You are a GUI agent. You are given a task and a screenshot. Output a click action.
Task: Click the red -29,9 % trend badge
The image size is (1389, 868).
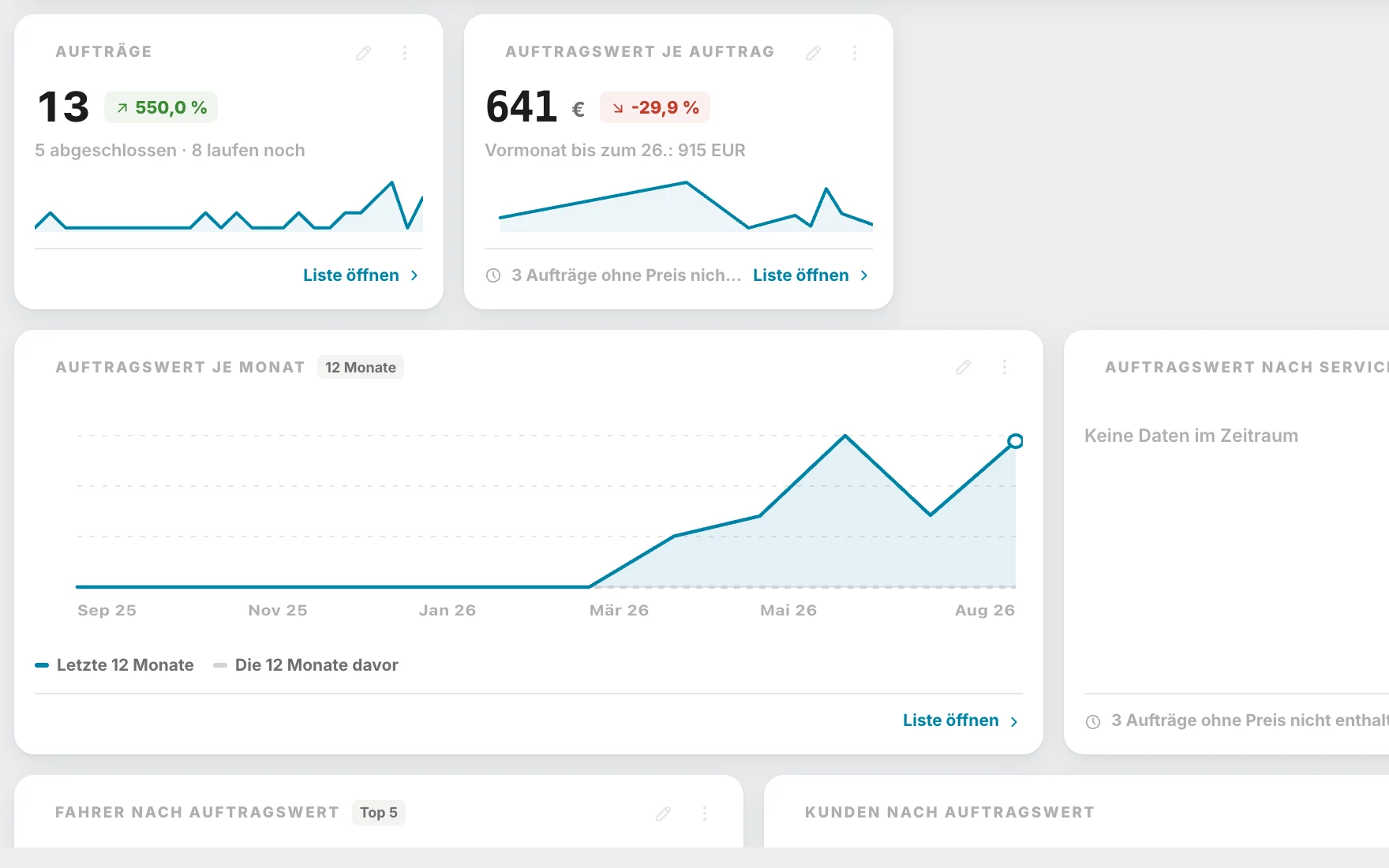[x=655, y=107]
